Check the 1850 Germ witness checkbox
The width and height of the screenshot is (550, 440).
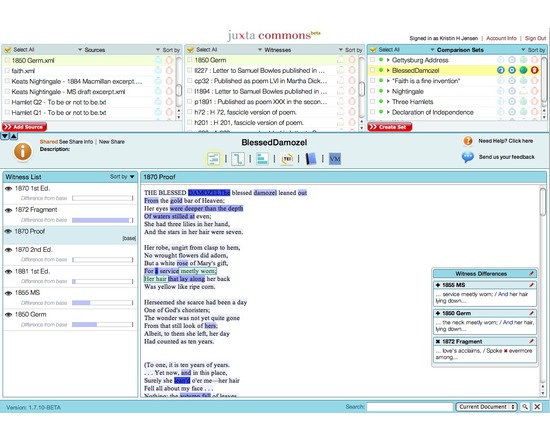190,60
